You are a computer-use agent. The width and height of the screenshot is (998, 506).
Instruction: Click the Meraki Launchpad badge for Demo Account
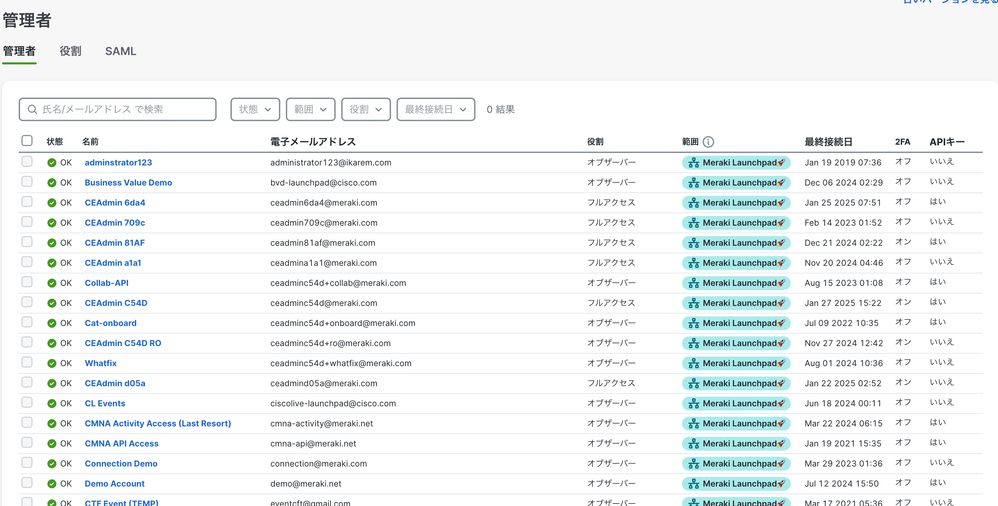click(736, 483)
